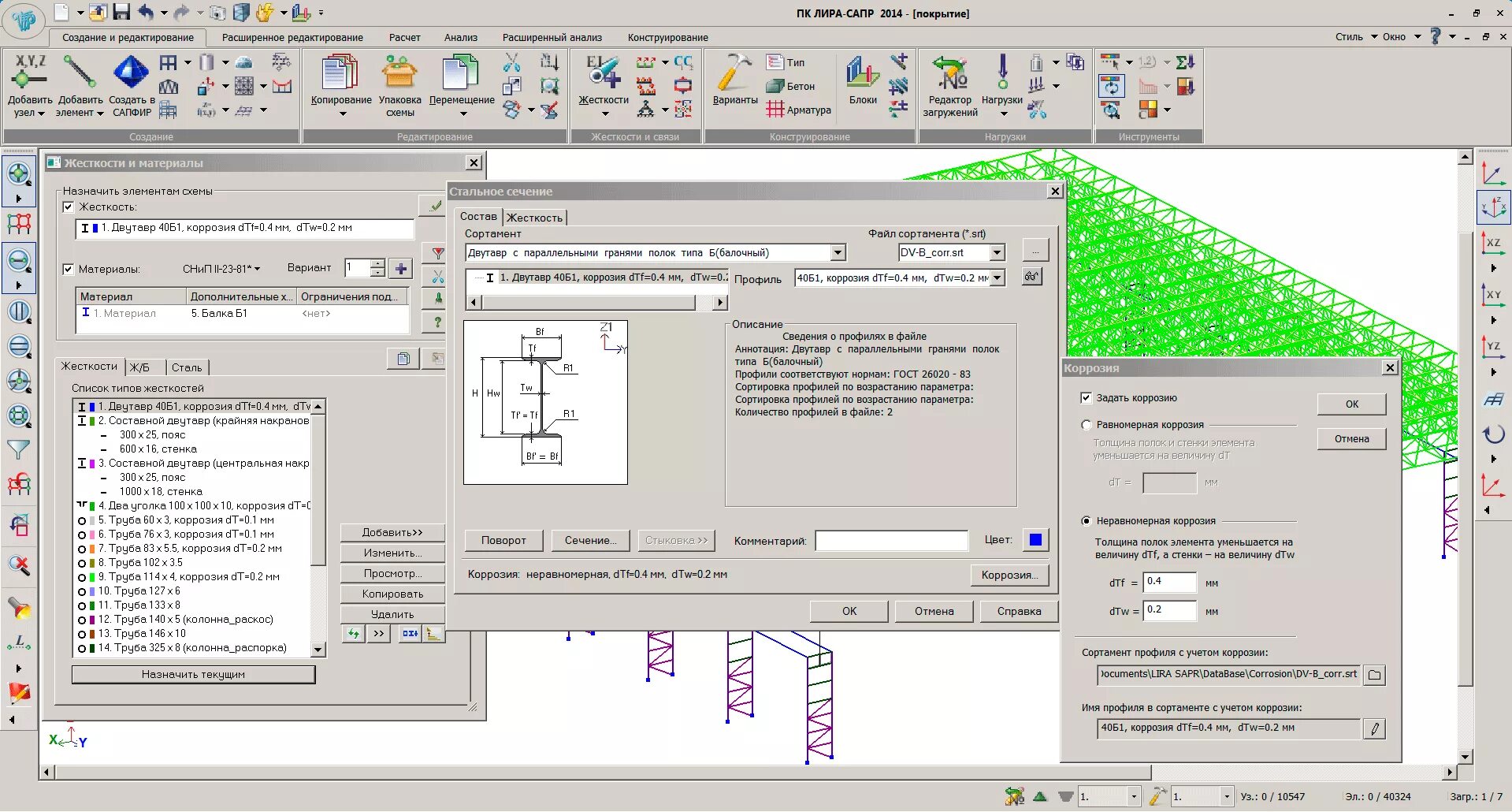The height and width of the screenshot is (812, 1512).
Task: Open the Расчет ribbon tab
Action: [404, 38]
